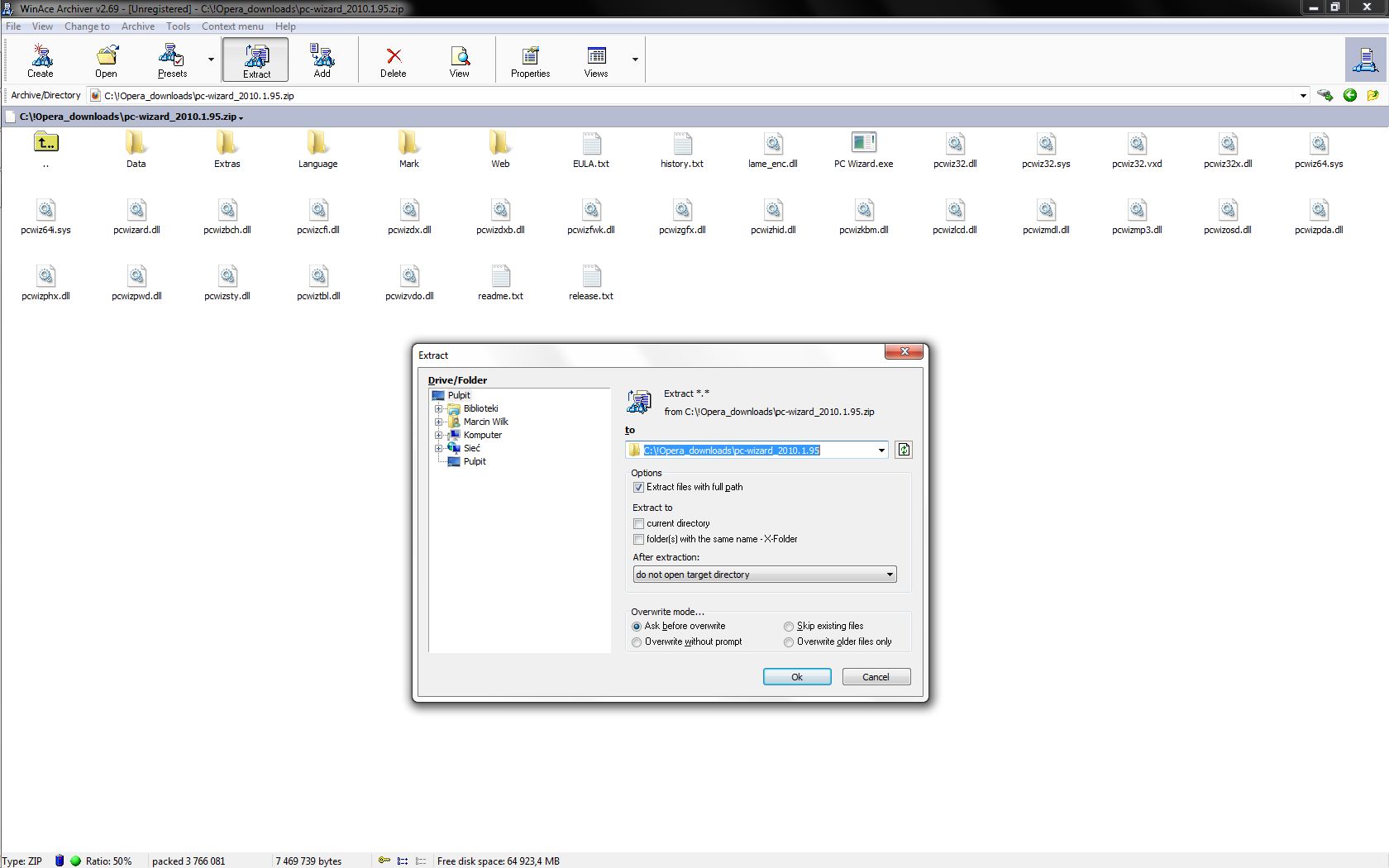Select the Language folder icon
The width and height of the screenshot is (1389, 868).
click(318, 143)
